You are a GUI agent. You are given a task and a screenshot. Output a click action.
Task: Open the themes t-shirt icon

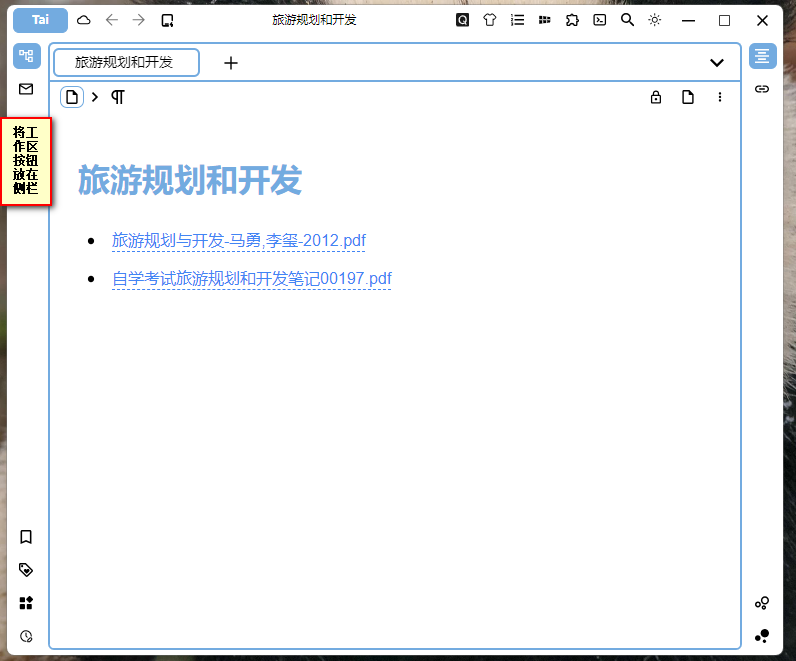489,20
